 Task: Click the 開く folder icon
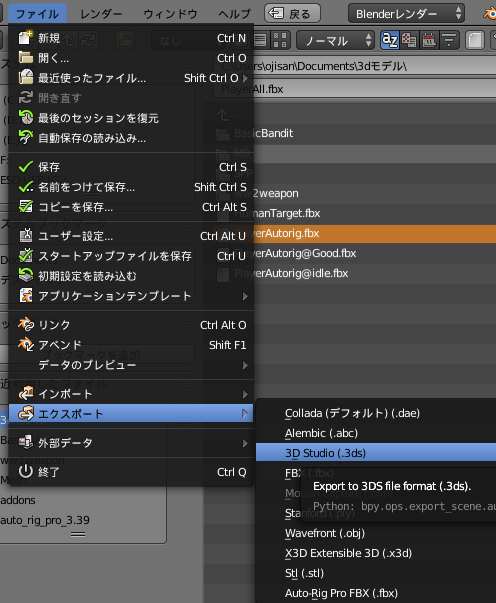point(26,58)
